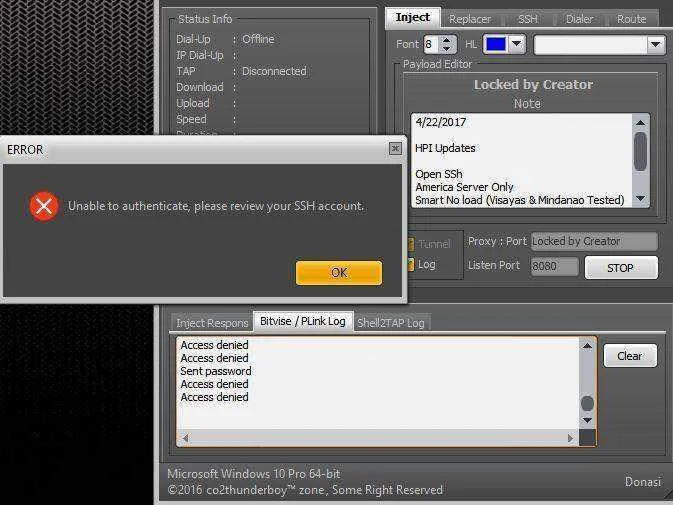Screen dimensions: 673x505
Task: Click log scrollbar up arrow
Action: tap(587, 346)
